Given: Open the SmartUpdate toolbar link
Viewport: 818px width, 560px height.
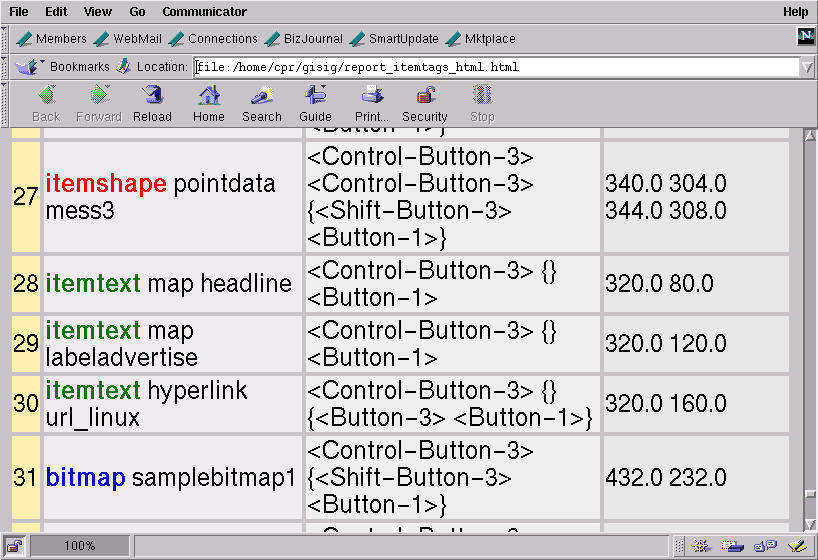Looking at the screenshot, I should pyautogui.click(x=394, y=39).
